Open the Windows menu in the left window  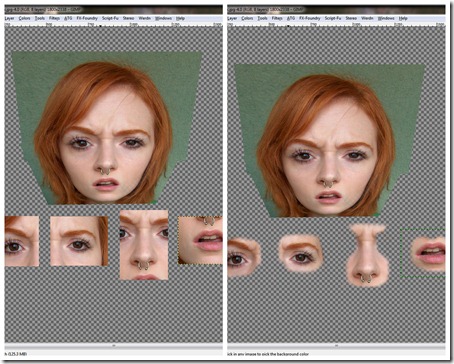[x=163, y=18]
